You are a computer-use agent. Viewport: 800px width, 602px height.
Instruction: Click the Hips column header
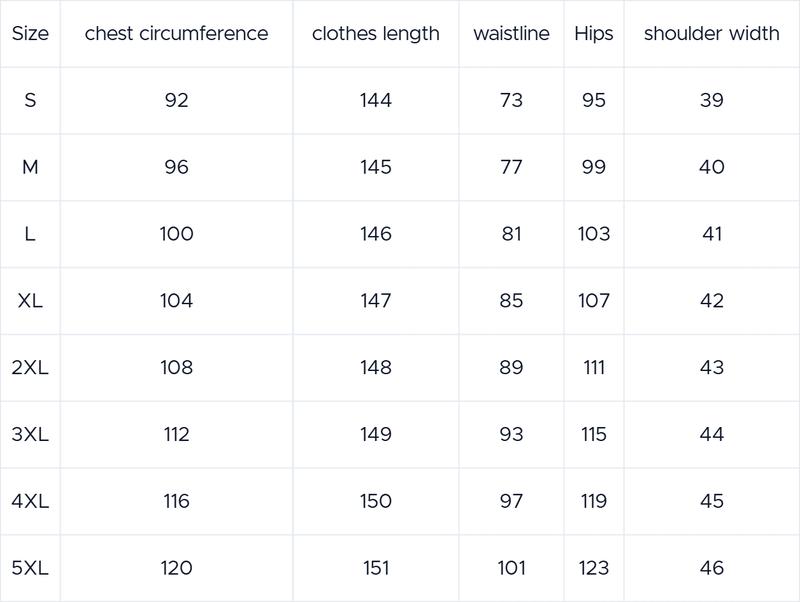(x=594, y=34)
